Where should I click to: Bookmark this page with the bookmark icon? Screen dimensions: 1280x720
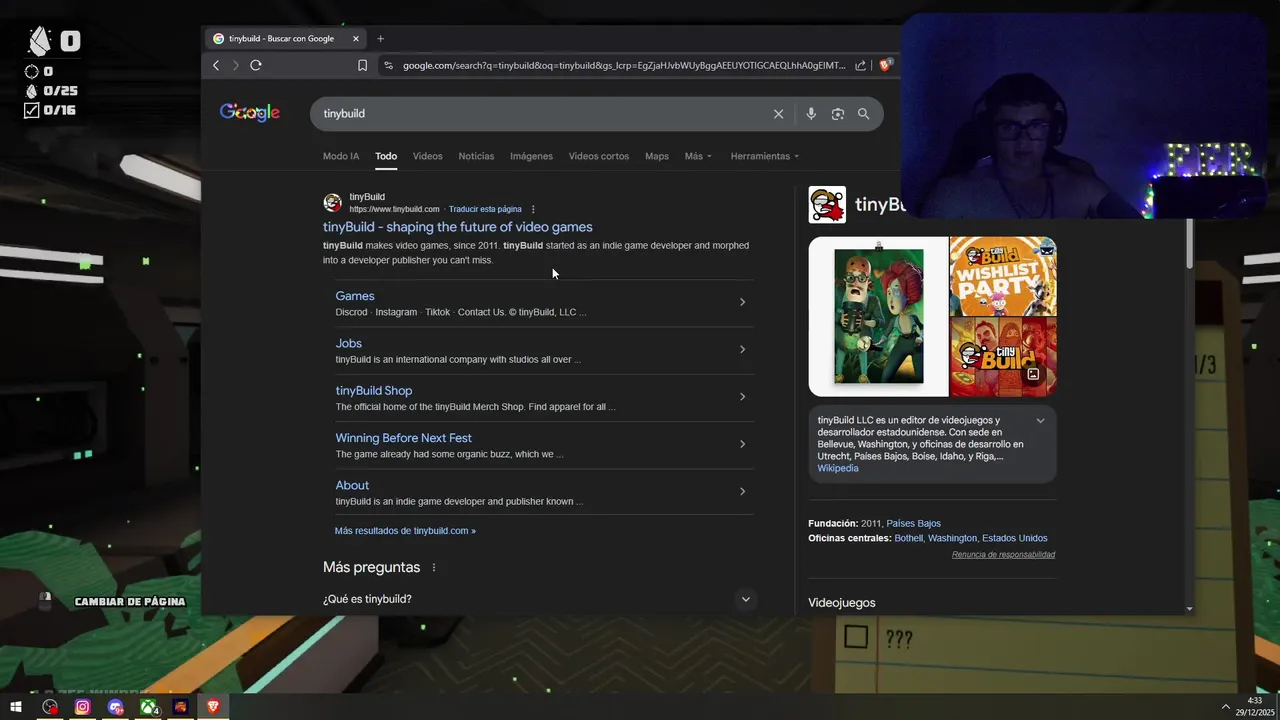click(x=362, y=65)
